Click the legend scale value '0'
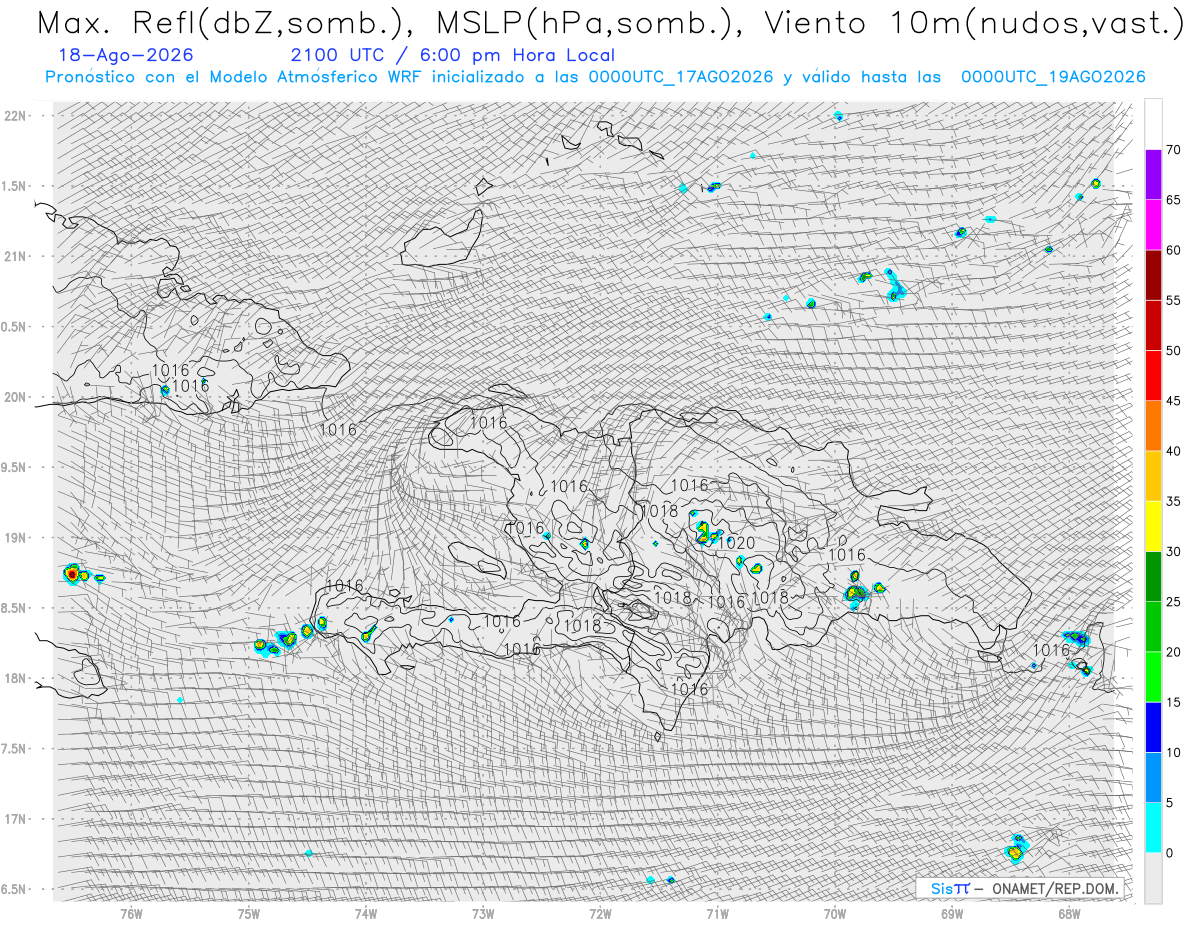 tap(1169, 853)
